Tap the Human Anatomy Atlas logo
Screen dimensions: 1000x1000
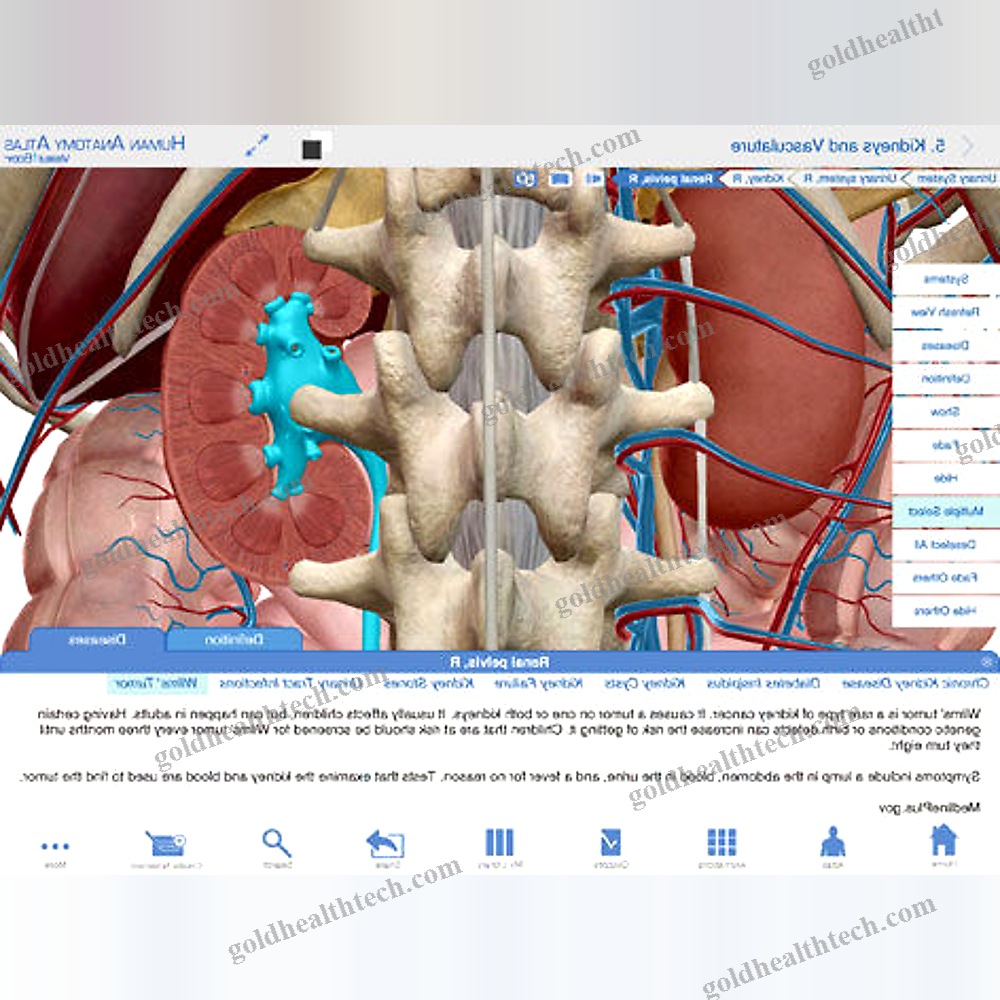(x=94, y=147)
